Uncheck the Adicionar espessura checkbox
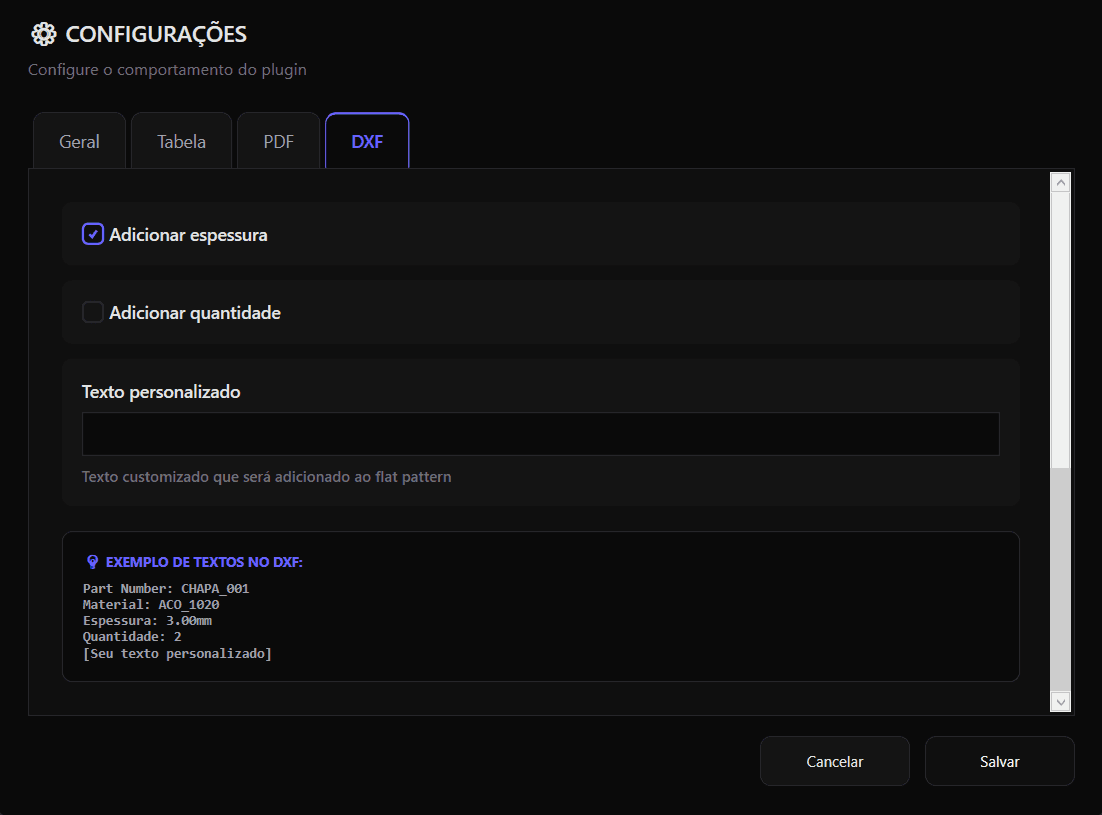Image resolution: width=1102 pixels, height=815 pixels. (x=93, y=235)
